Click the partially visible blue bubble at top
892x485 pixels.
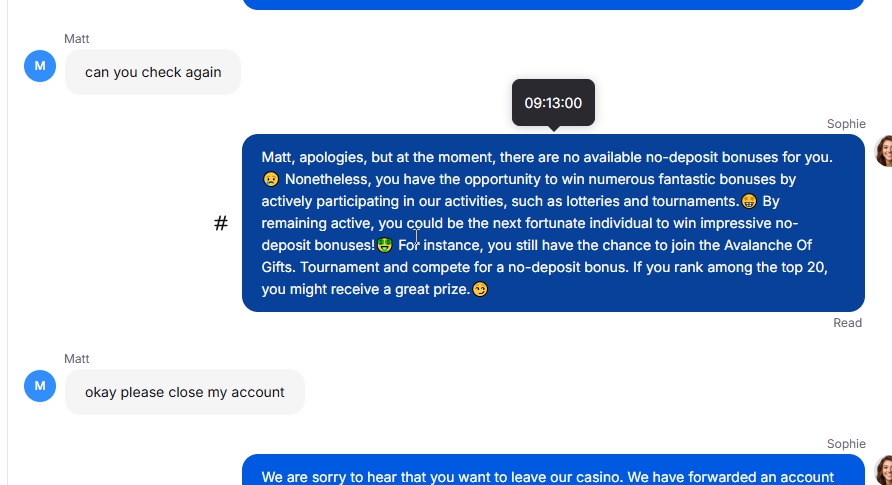tap(554, 5)
